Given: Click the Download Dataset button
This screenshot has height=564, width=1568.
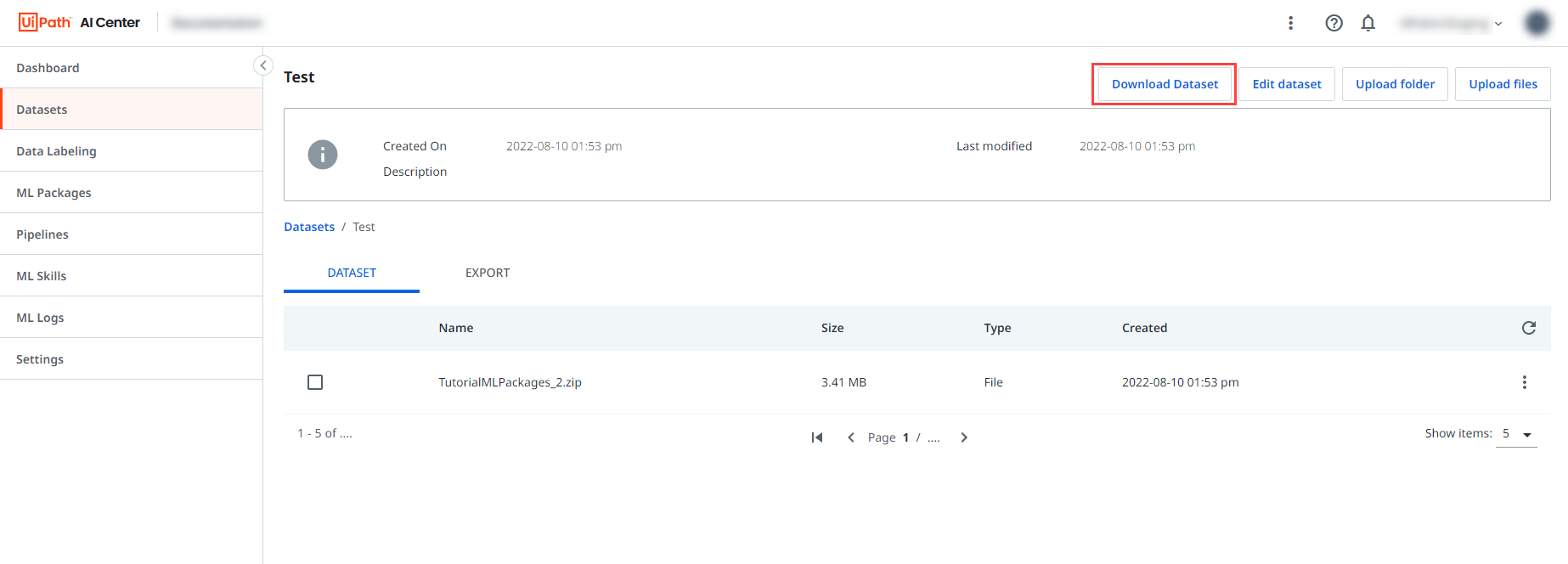Looking at the screenshot, I should point(1165,84).
